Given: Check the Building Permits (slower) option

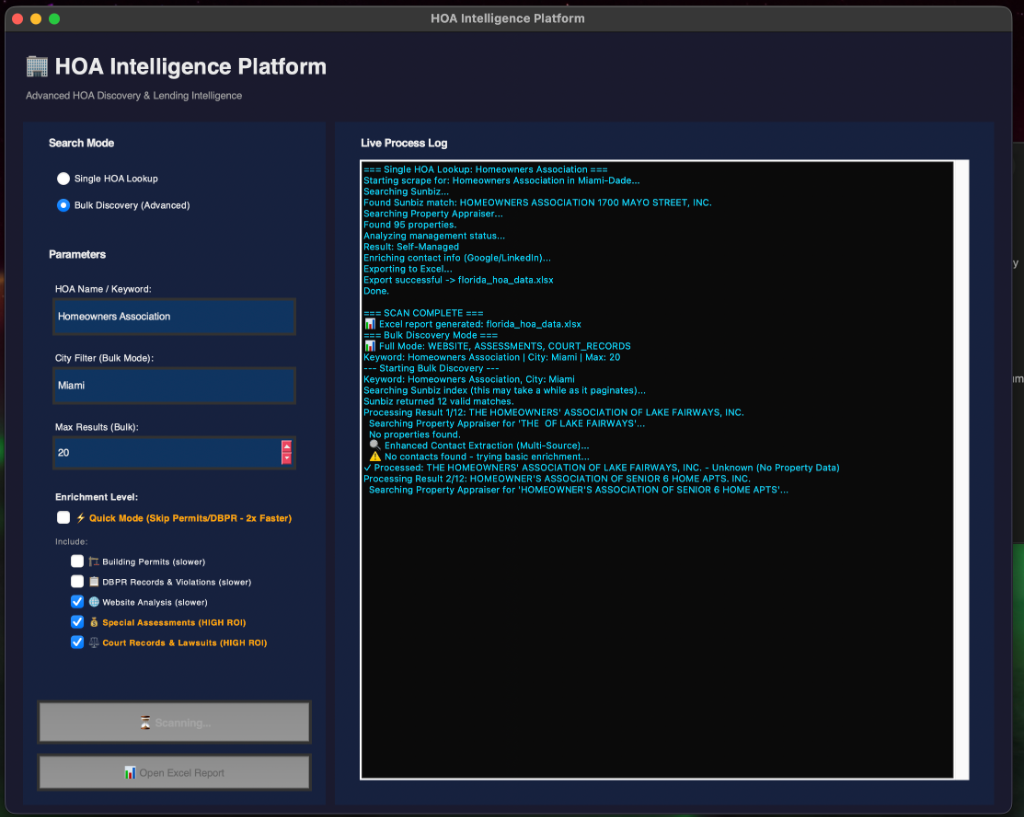Looking at the screenshot, I should click(x=77, y=561).
